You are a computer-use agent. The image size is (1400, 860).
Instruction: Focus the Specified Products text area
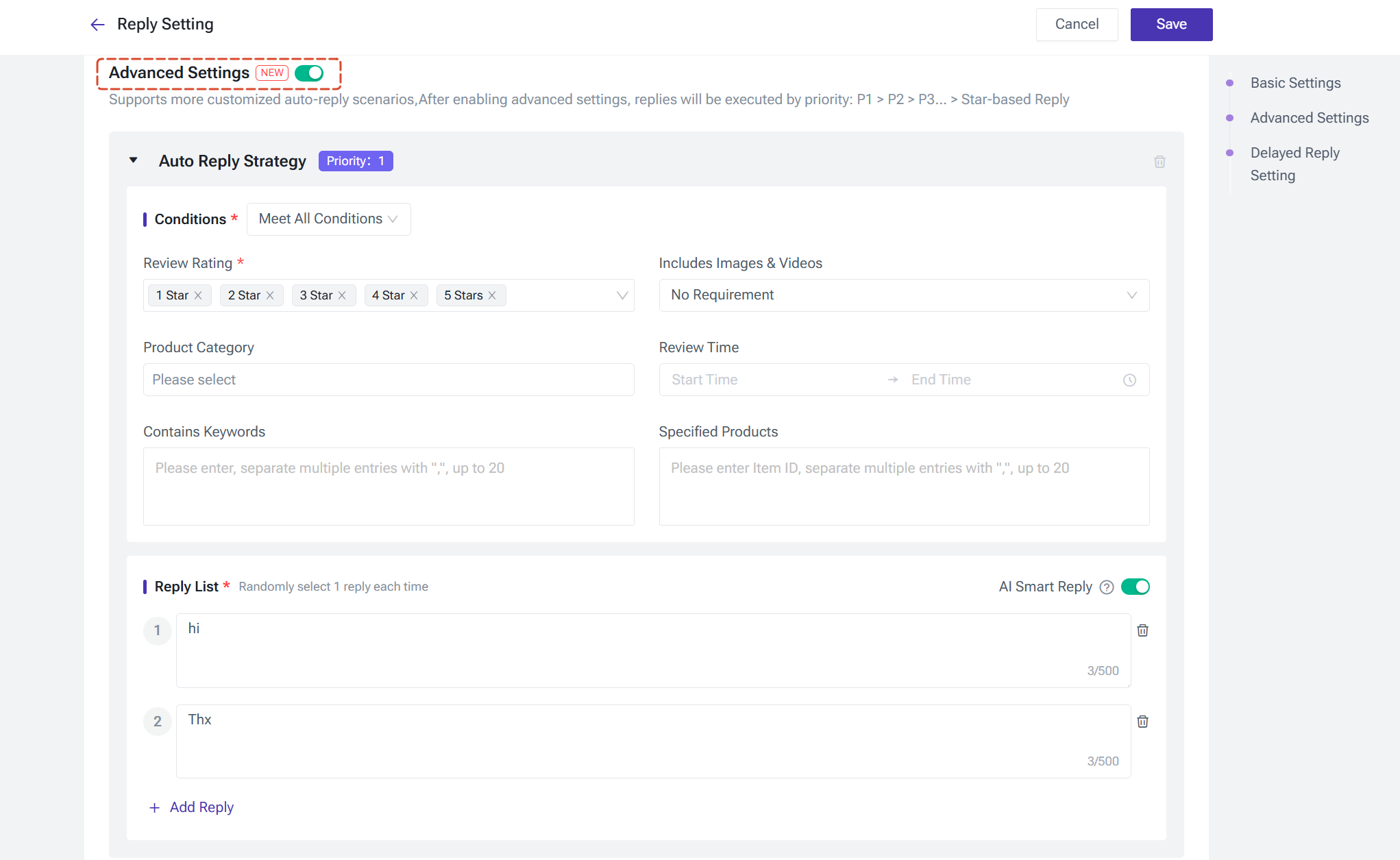[x=904, y=487]
